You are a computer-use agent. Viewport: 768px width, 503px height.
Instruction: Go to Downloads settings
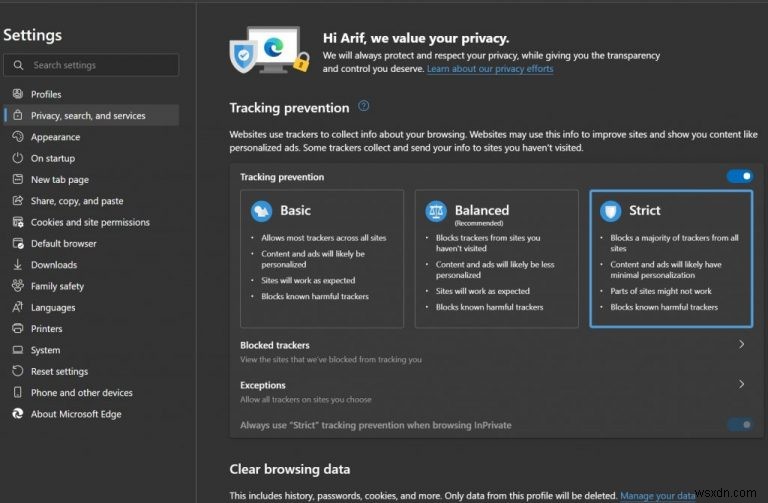click(91, 264)
